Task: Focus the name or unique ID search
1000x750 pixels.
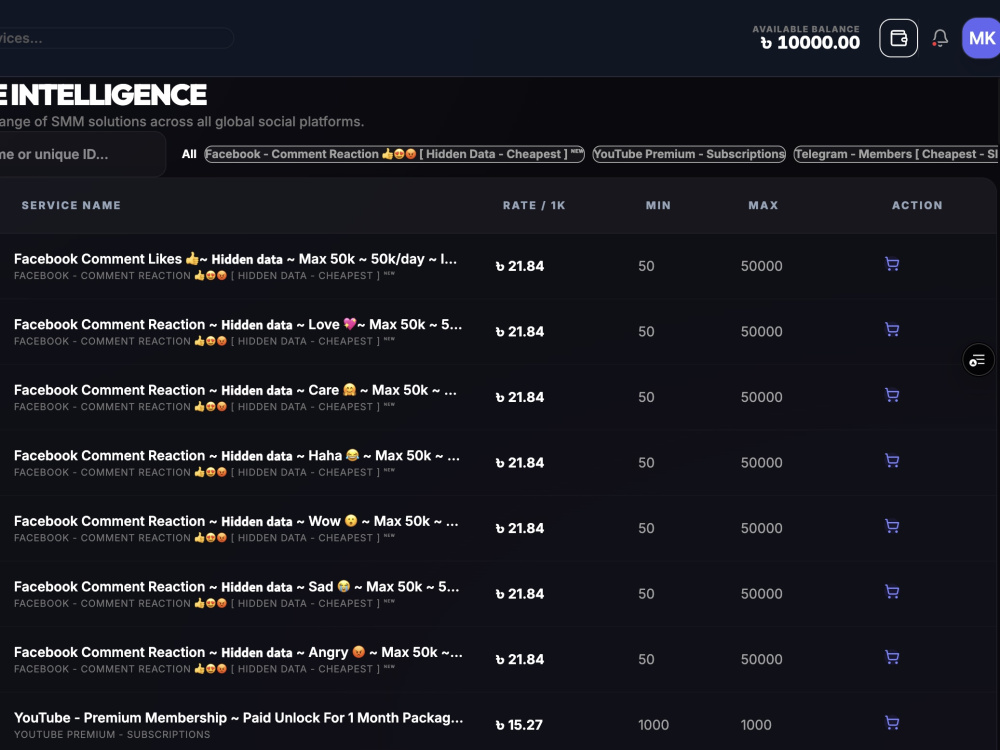Action: (x=80, y=154)
